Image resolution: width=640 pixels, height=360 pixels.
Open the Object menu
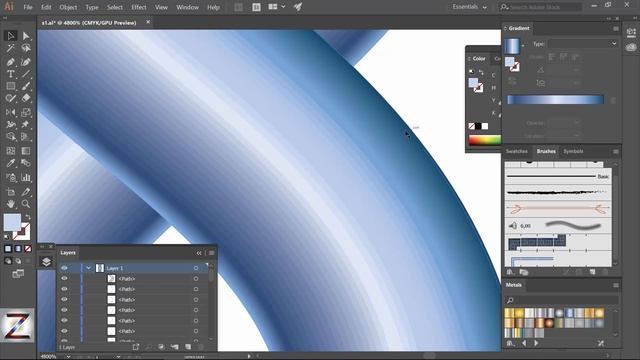pyautogui.click(x=68, y=7)
